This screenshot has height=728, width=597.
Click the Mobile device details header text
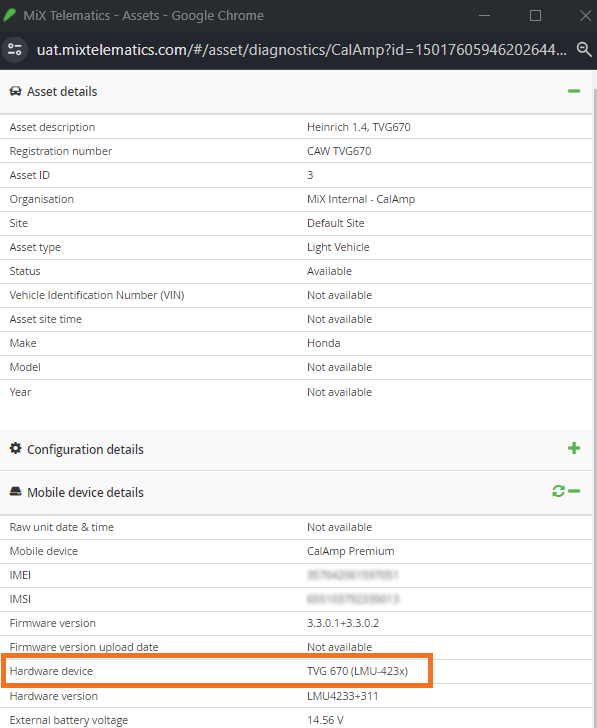[x=85, y=492]
